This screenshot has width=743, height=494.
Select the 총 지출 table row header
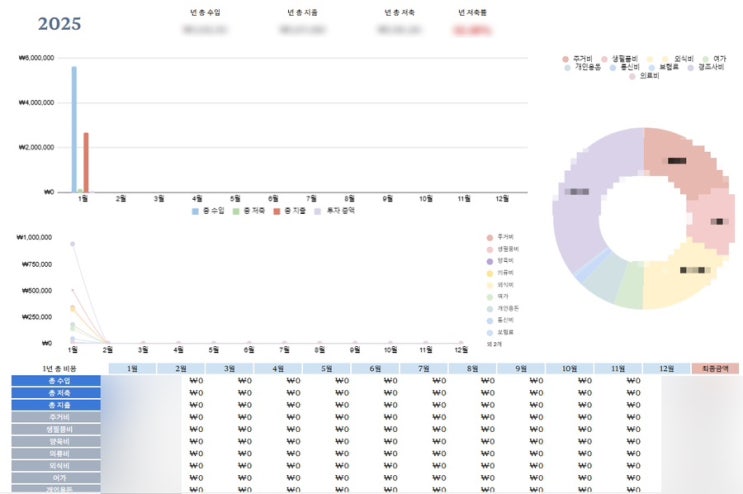point(56,405)
